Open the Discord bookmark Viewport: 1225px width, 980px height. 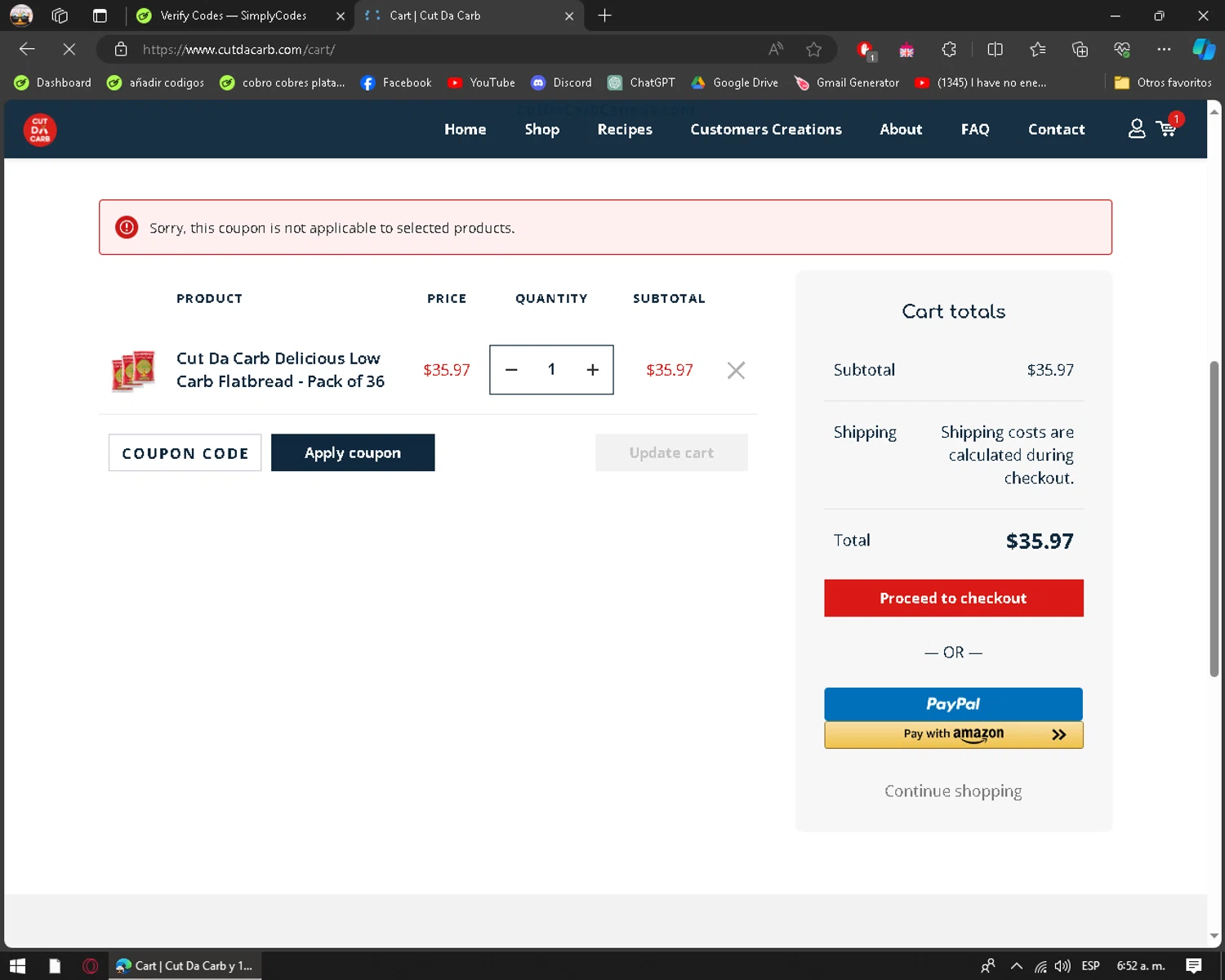tap(562, 82)
